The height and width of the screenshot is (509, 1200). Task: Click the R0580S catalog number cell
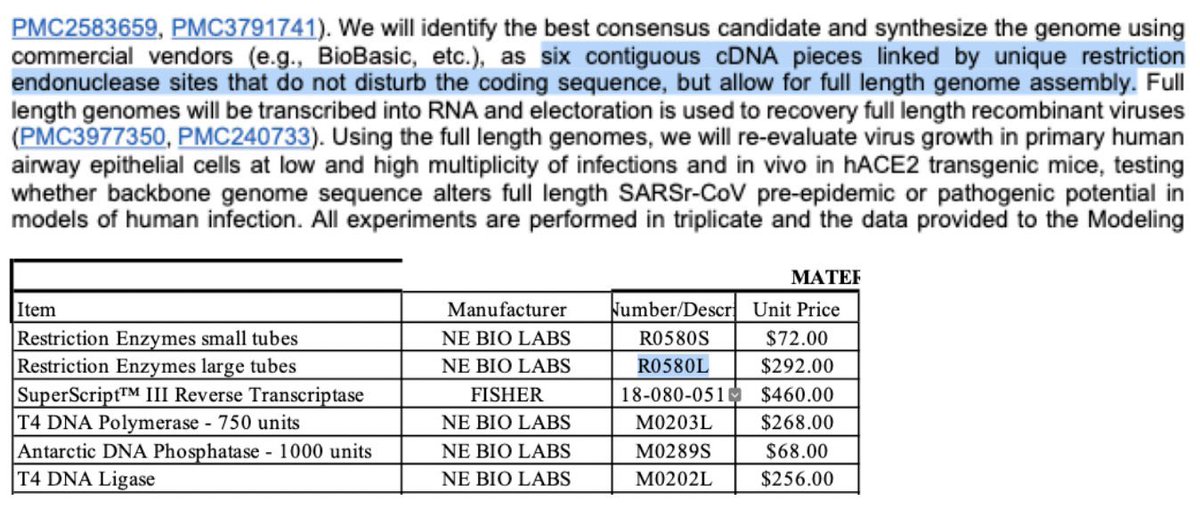tap(673, 339)
